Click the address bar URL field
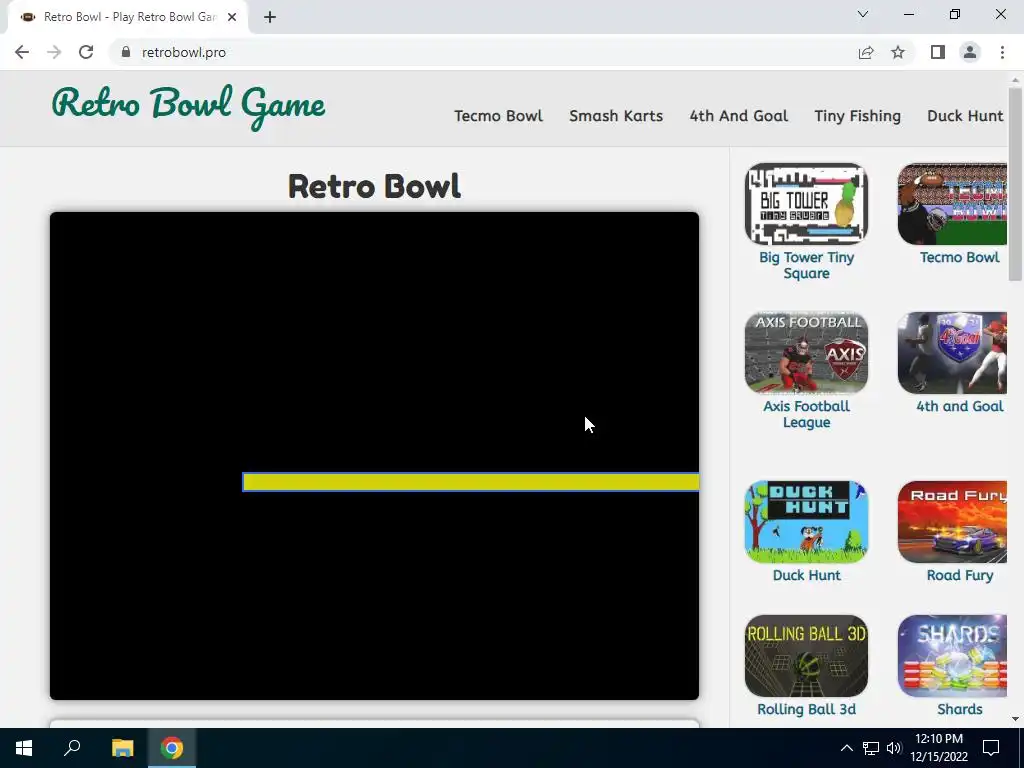 click(x=483, y=52)
